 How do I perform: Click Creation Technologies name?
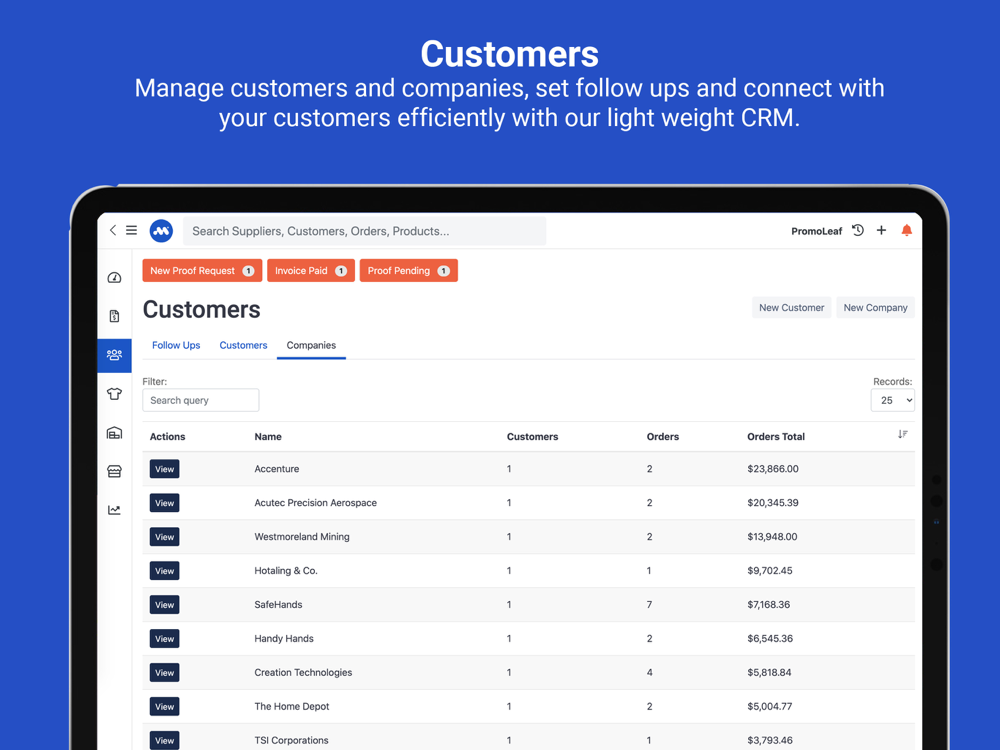click(x=303, y=672)
